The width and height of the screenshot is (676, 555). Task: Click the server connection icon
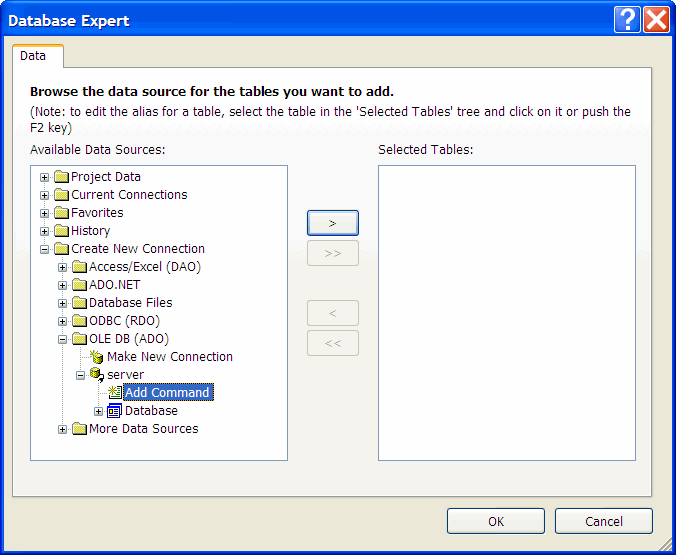tap(97, 375)
